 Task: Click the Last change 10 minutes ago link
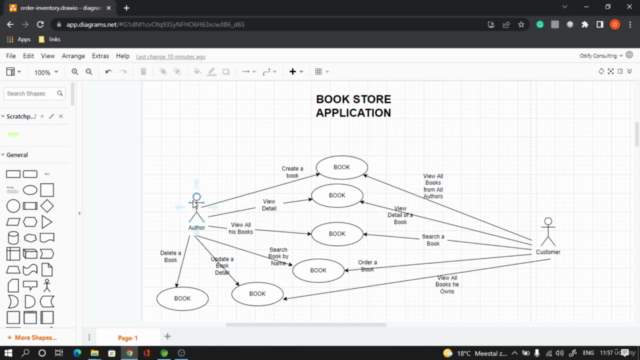171,57
